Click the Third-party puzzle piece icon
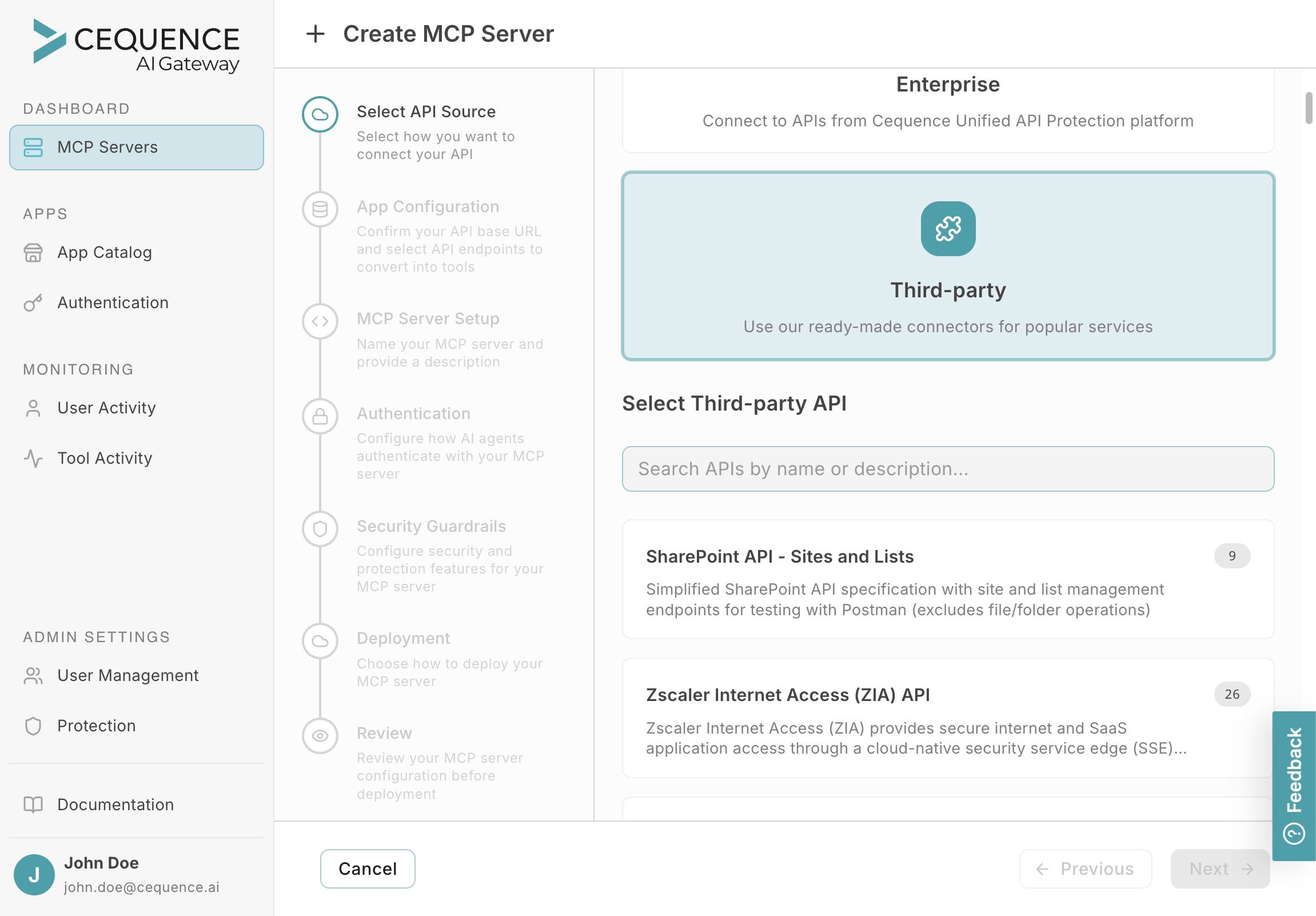This screenshot has width=1316, height=916. pos(947,228)
